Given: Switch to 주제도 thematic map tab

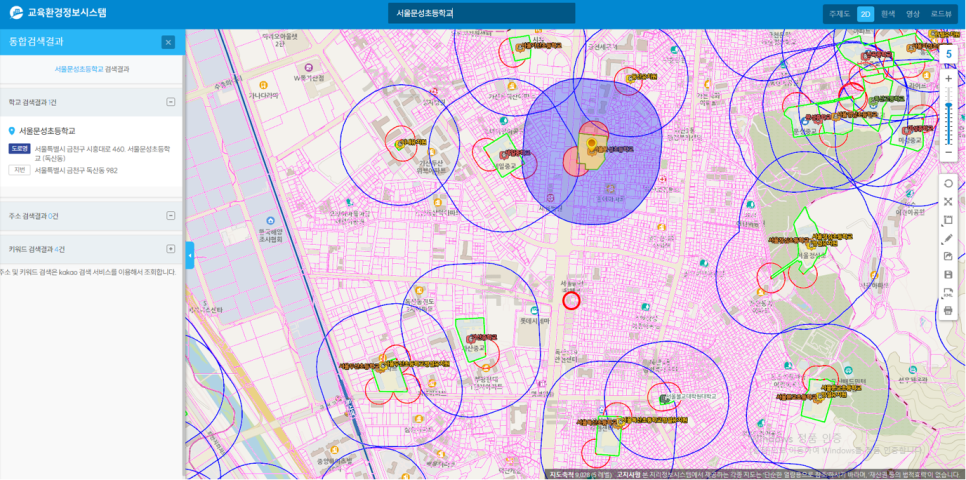Looking at the screenshot, I should (x=839, y=14).
